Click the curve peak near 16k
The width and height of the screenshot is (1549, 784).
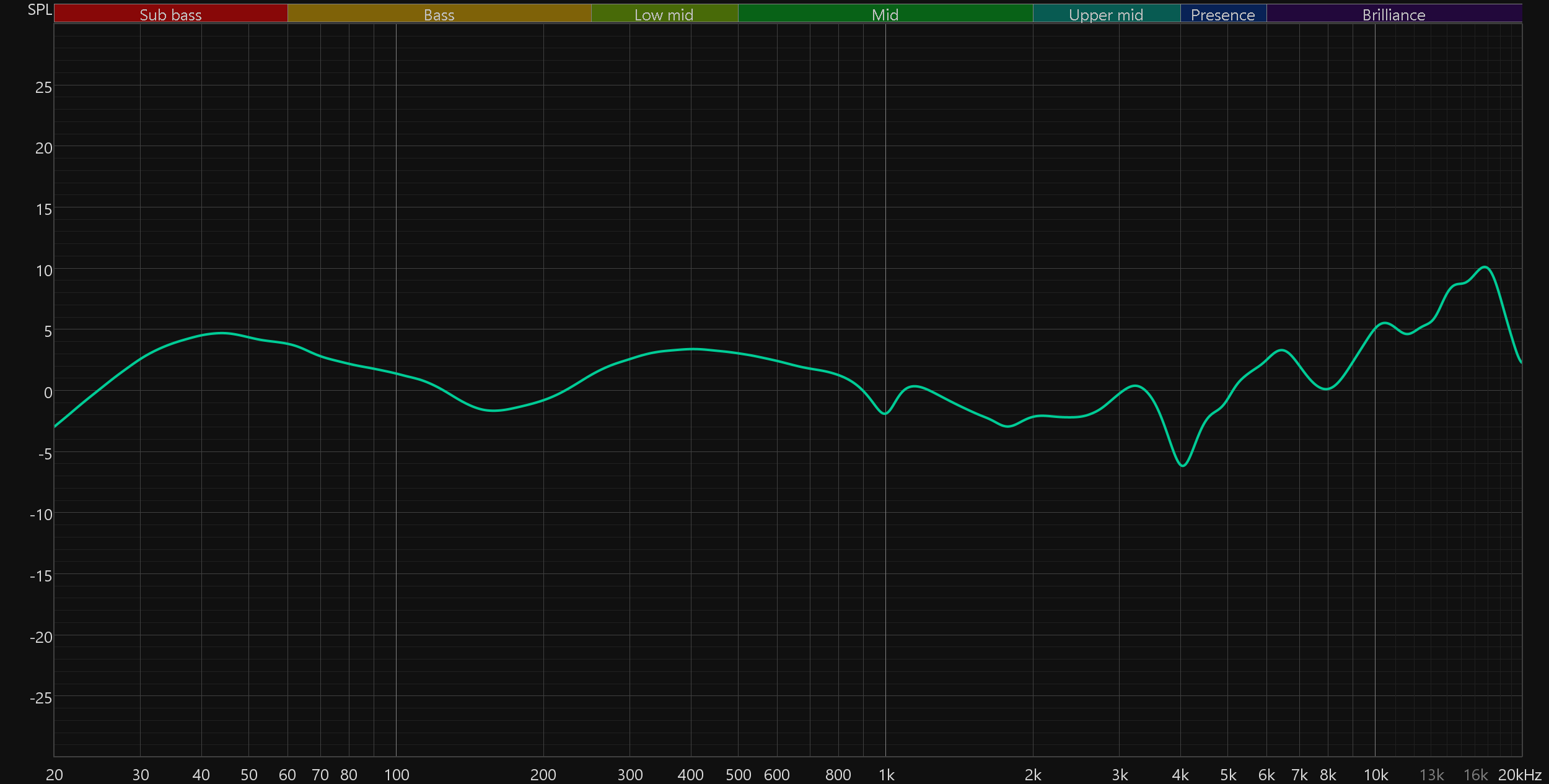tap(1485, 267)
